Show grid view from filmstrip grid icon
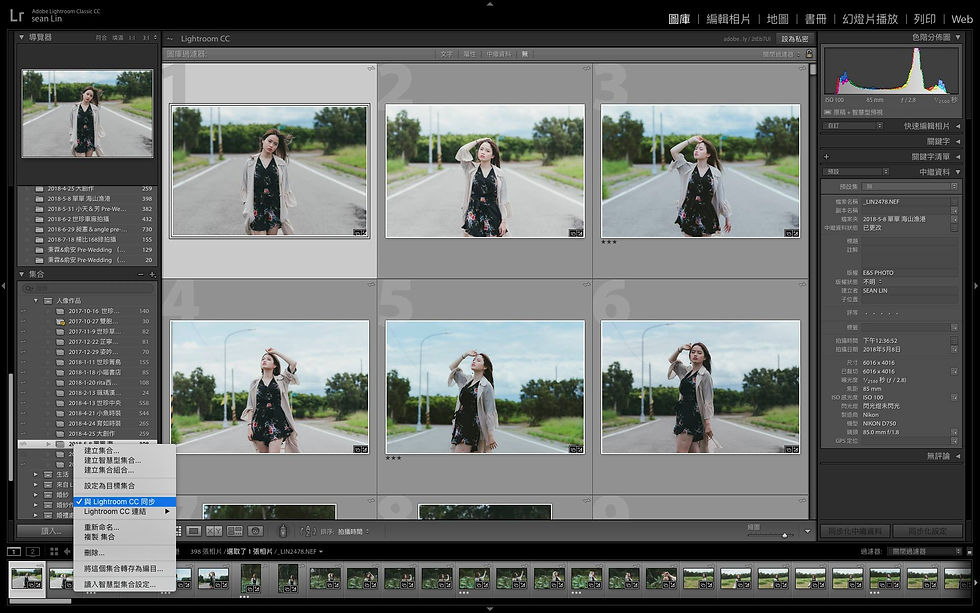980x613 pixels. coord(54,551)
